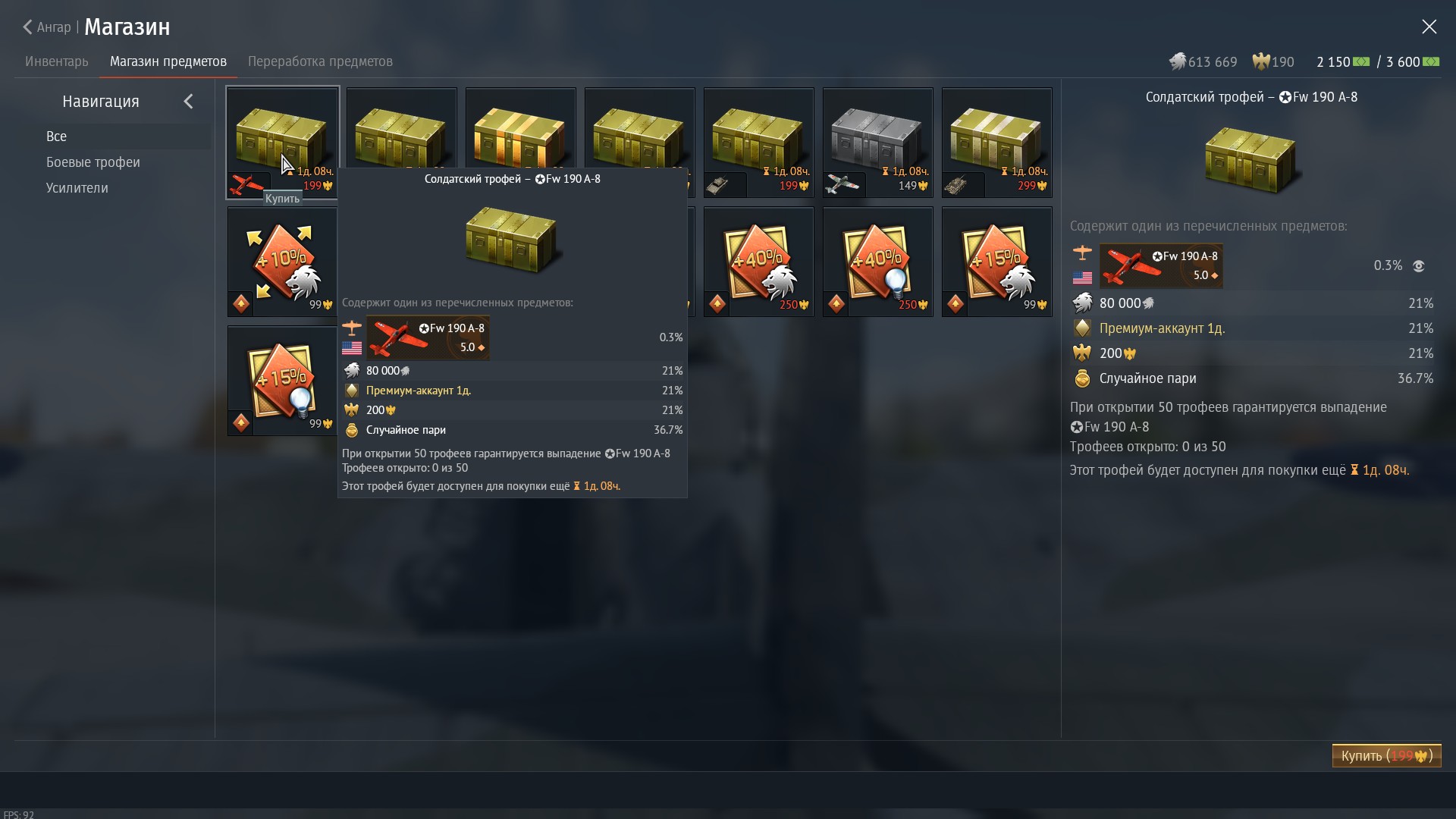This screenshot has height=819, width=1456.
Task: Click the Купить (199) purchase button
Action: (1386, 756)
